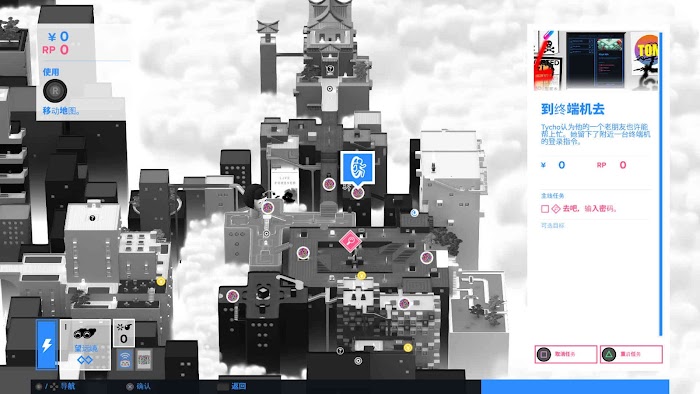This screenshot has width=700, height=394.
Task: Click the blue vertical scrollbar of mission panel
Action: pos(661,184)
